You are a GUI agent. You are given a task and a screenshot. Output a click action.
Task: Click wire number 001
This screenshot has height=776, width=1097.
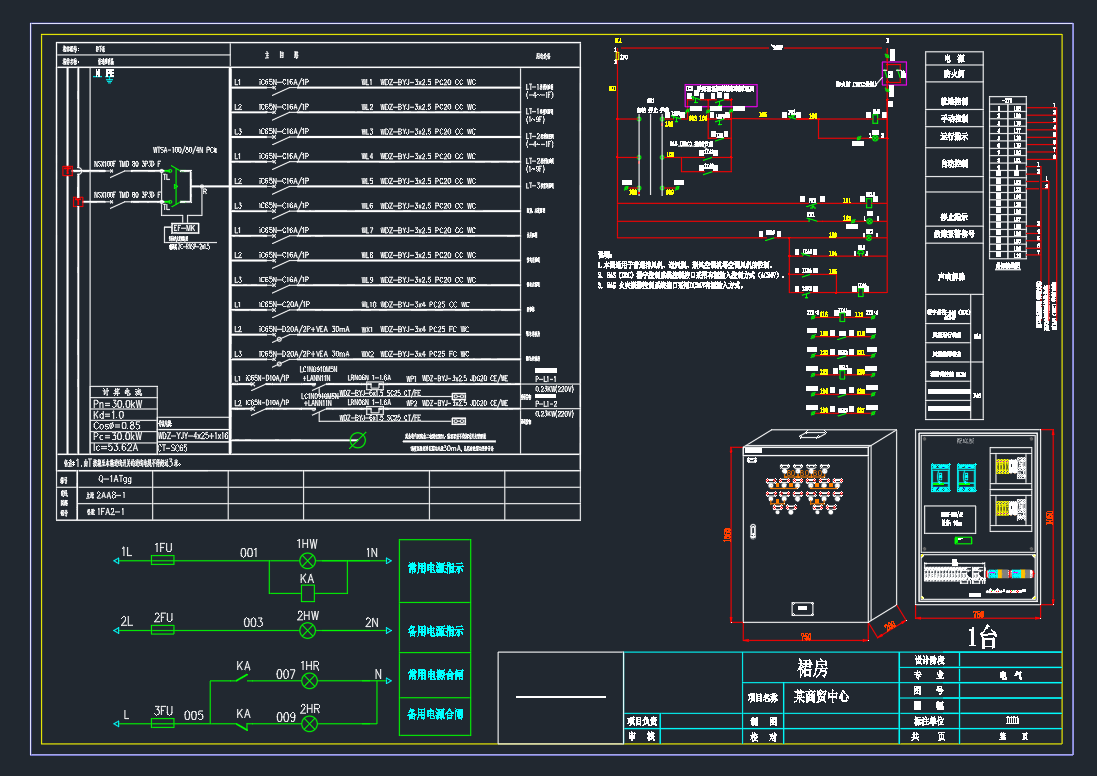pyautogui.click(x=249, y=553)
